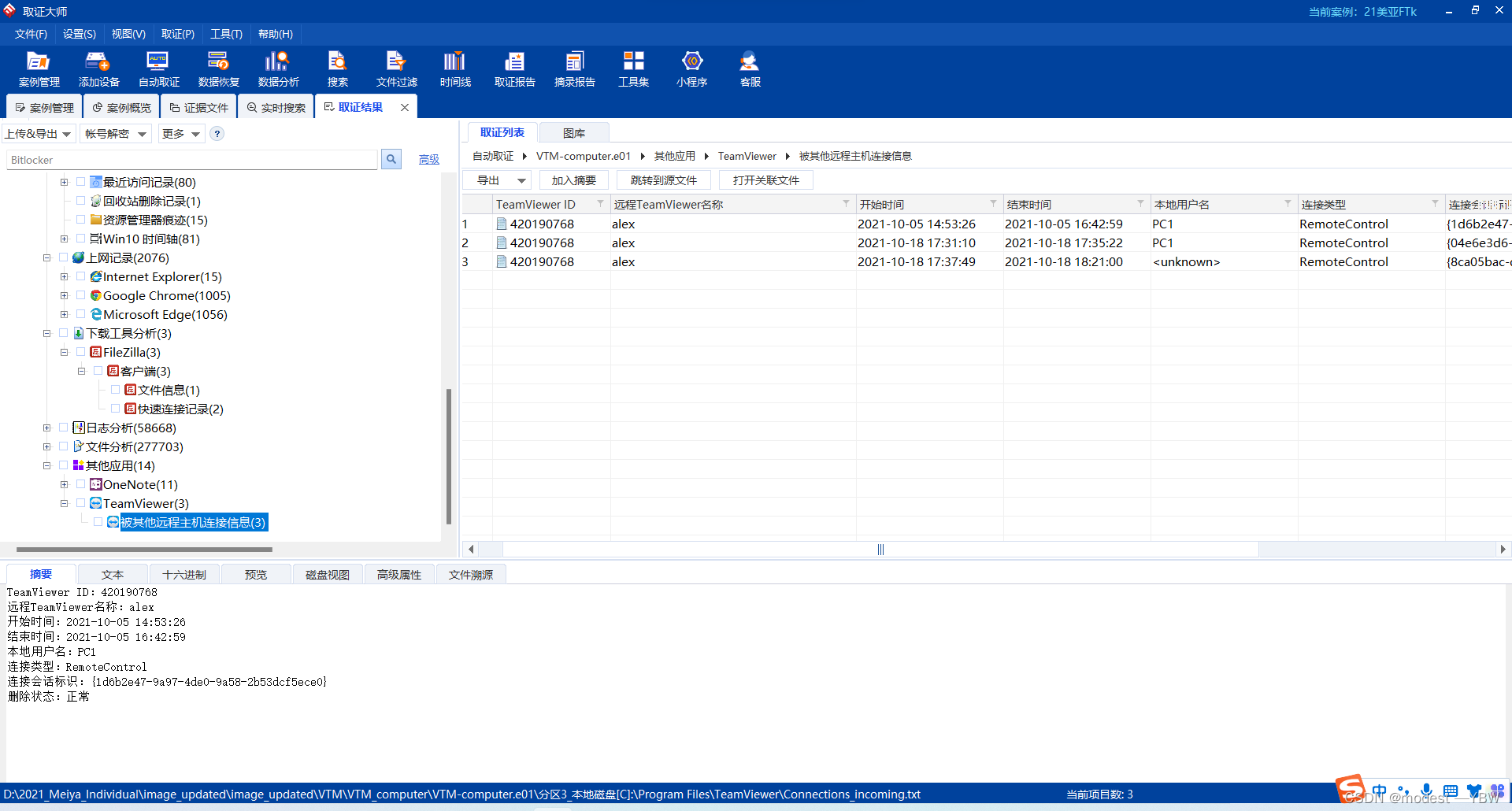
Task: Click the help question mark icon
Action: 217,134
